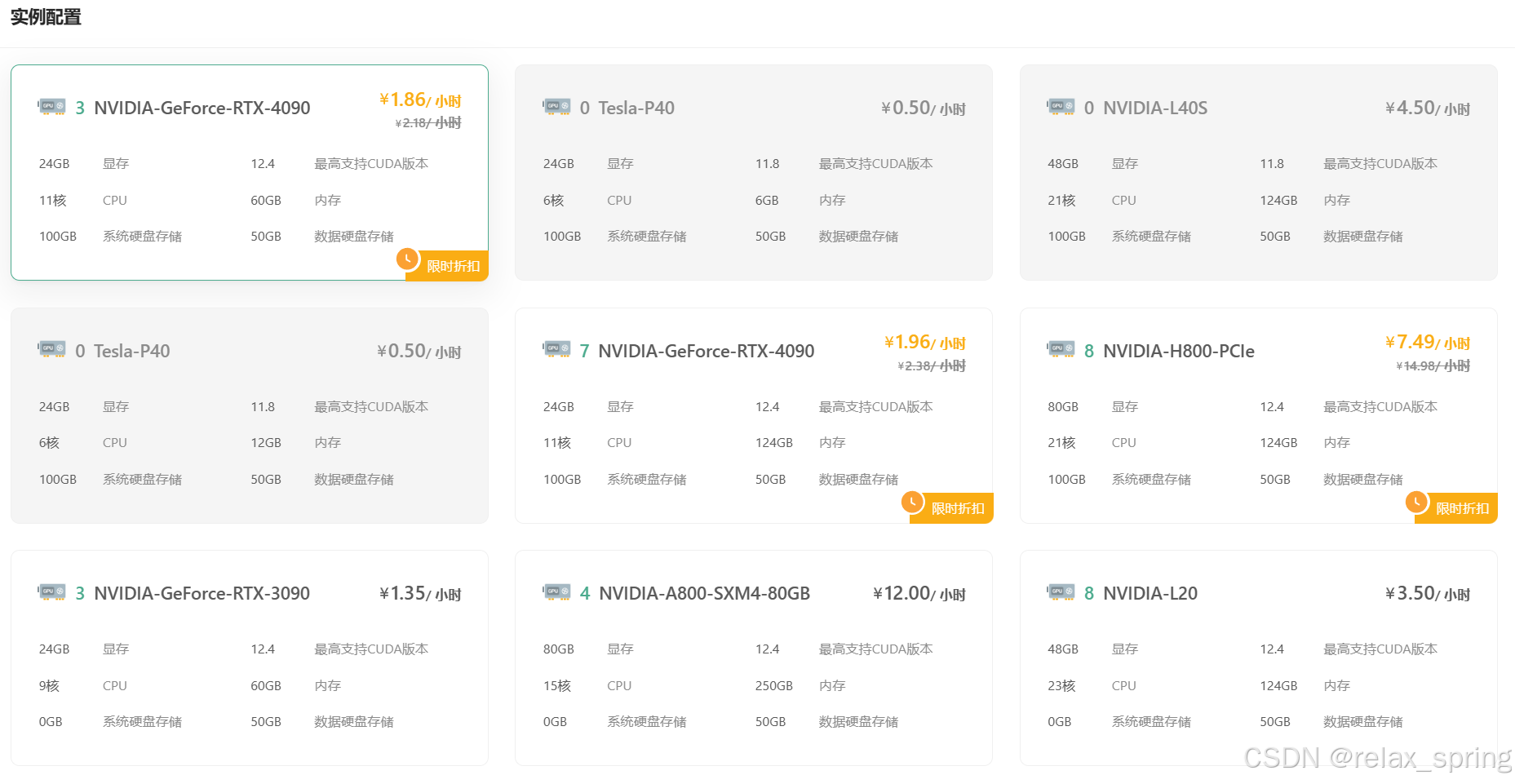Click 11.8 CUDA version on L40S card

(1272, 163)
